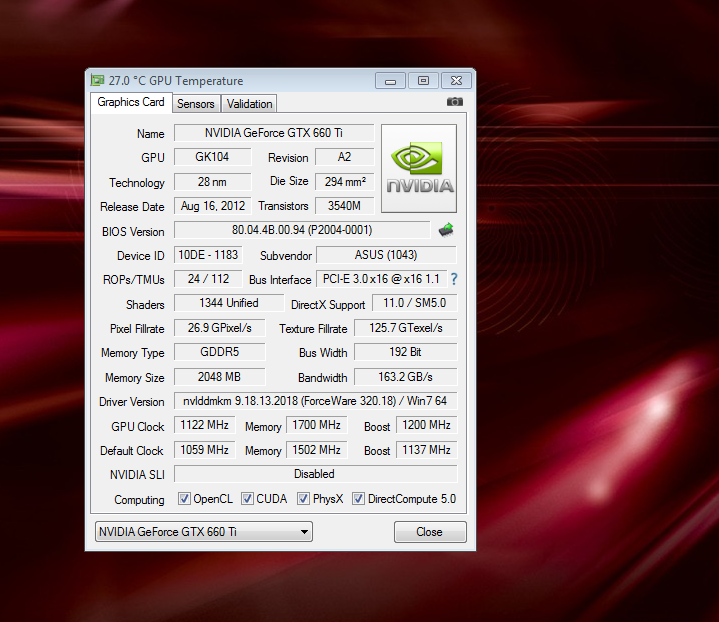Click the Die Size value 294 mm²
The height and width of the screenshot is (622, 719).
[x=344, y=182]
